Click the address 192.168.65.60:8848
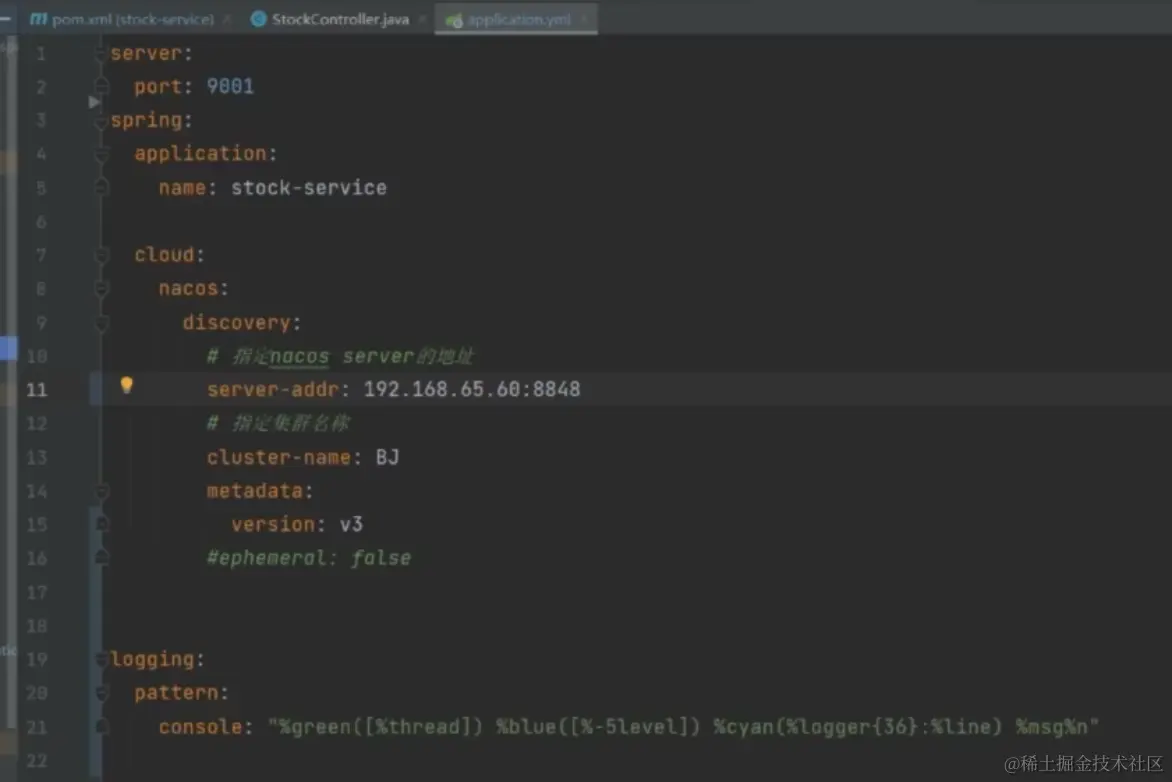This screenshot has width=1172, height=782. point(472,390)
